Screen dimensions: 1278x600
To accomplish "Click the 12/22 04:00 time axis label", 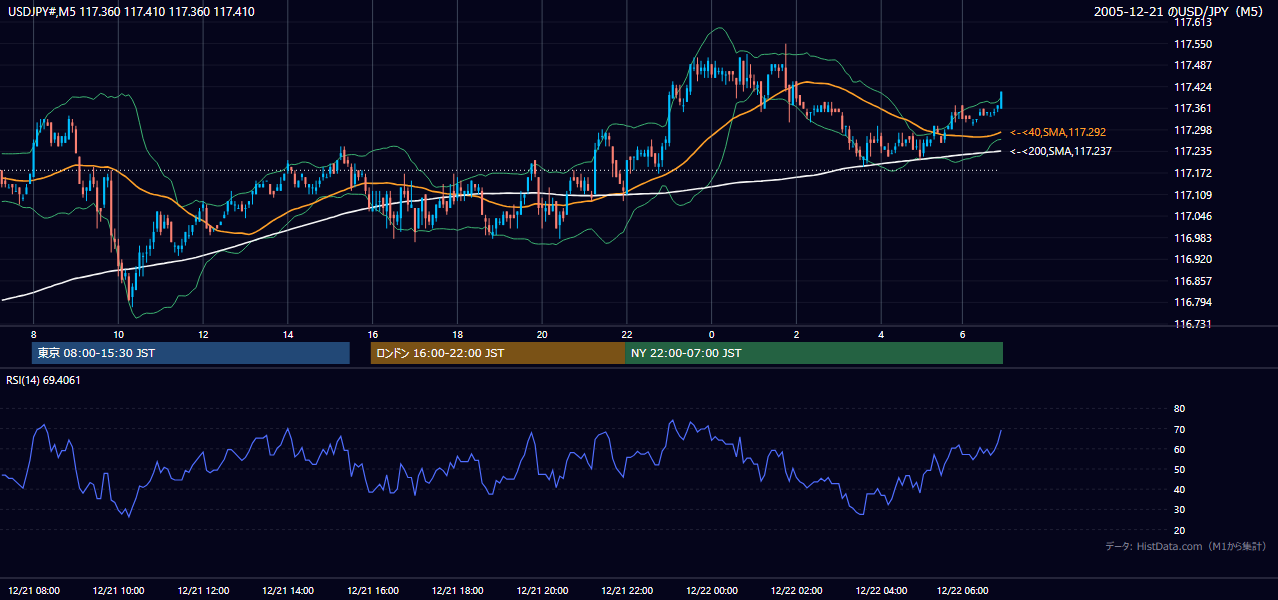I will [881, 590].
